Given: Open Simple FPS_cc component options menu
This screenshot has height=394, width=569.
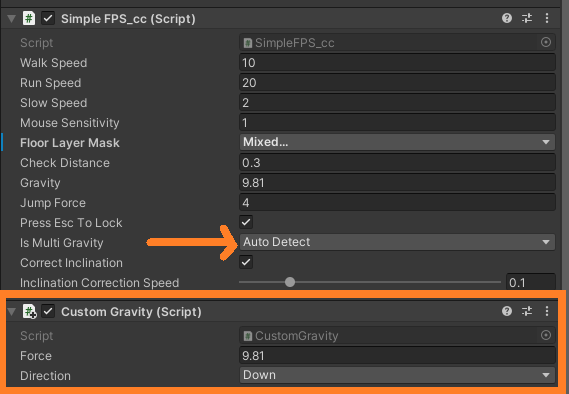Looking at the screenshot, I should click(547, 18).
